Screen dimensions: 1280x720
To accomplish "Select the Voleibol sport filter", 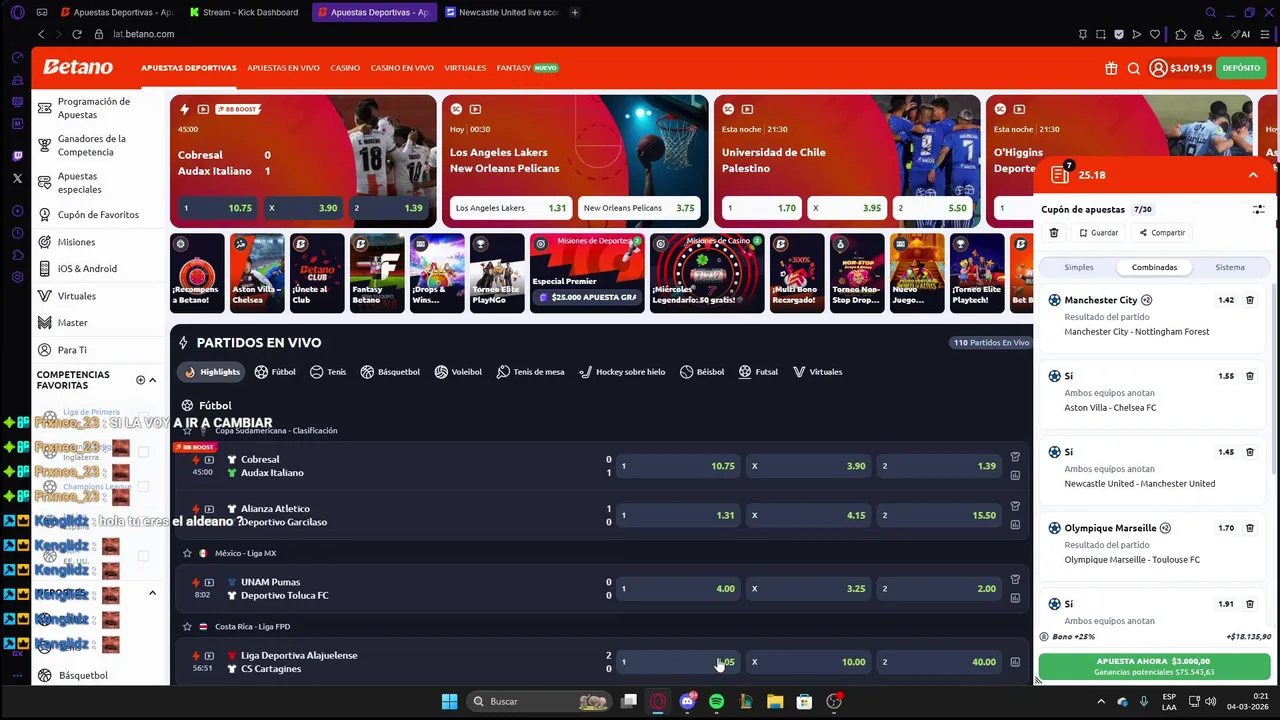I will coord(456,372).
